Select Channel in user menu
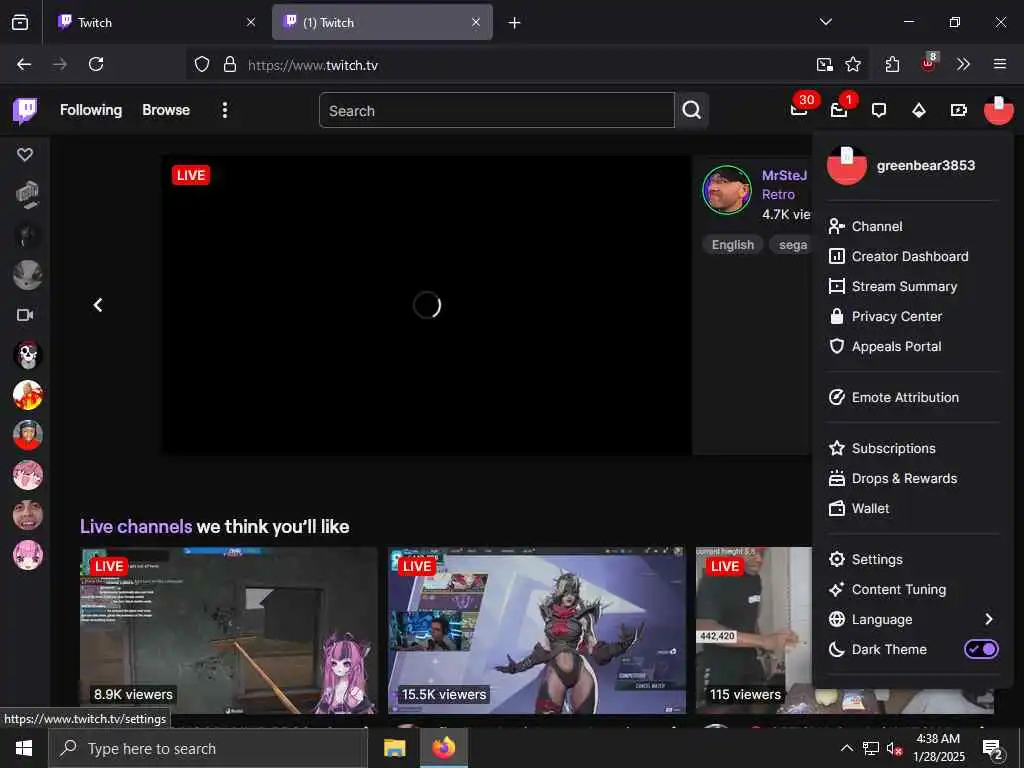 click(x=912, y=226)
